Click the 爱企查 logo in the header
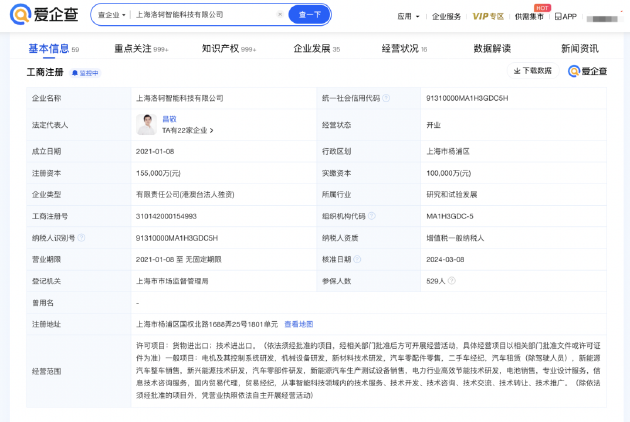This screenshot has width=630, height=422. 44,14
